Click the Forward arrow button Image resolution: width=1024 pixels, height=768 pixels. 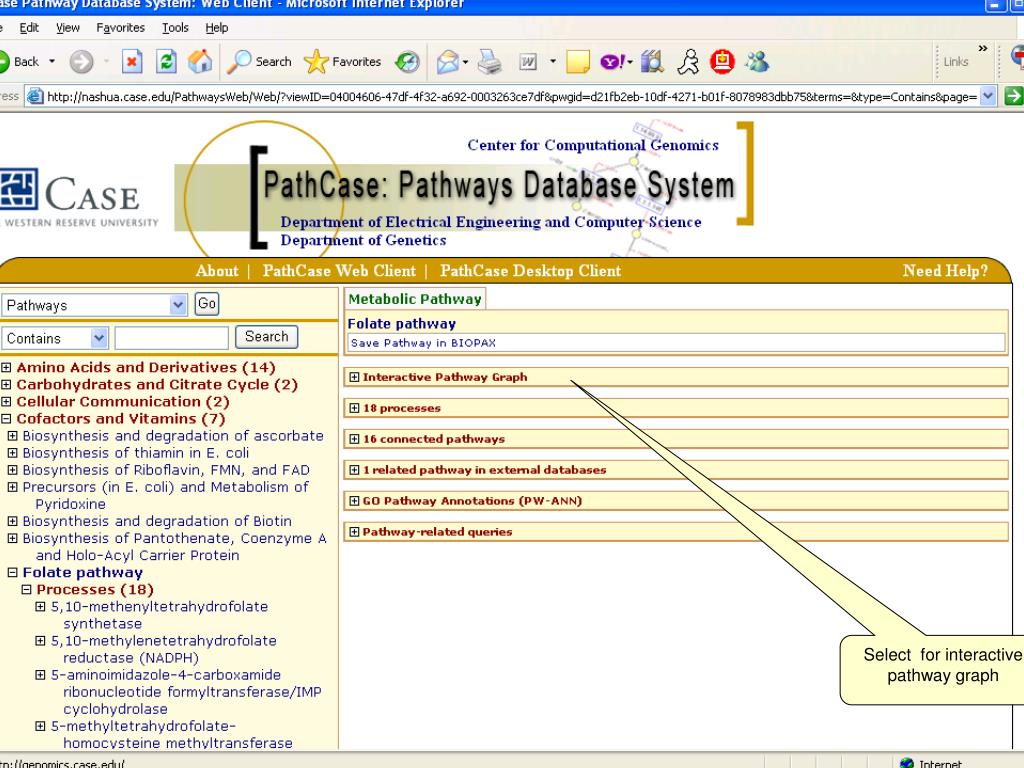[81, 62]
